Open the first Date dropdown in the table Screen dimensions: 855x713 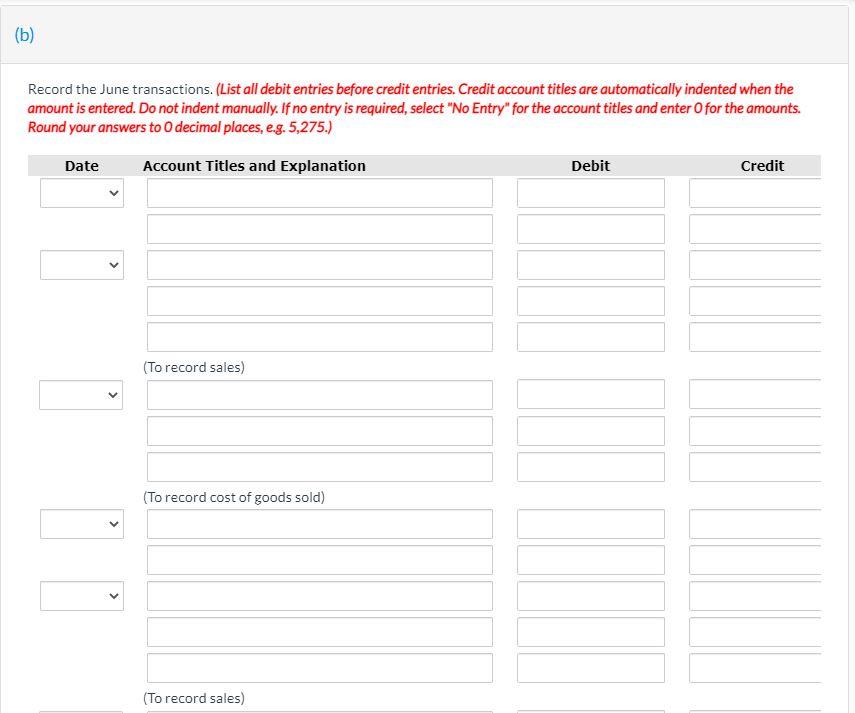pos(82,193)
